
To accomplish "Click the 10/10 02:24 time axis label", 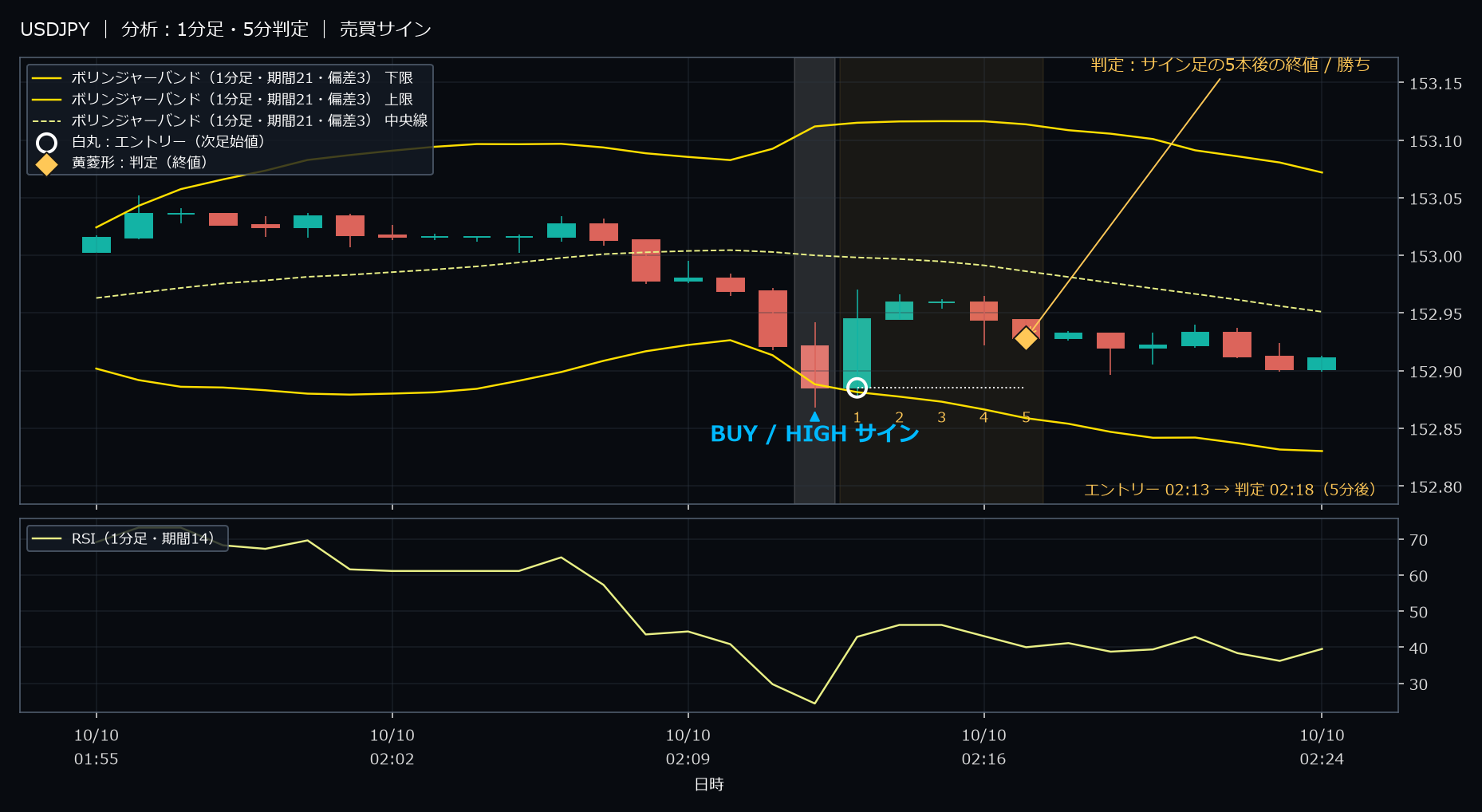I will click(1322, 747).
